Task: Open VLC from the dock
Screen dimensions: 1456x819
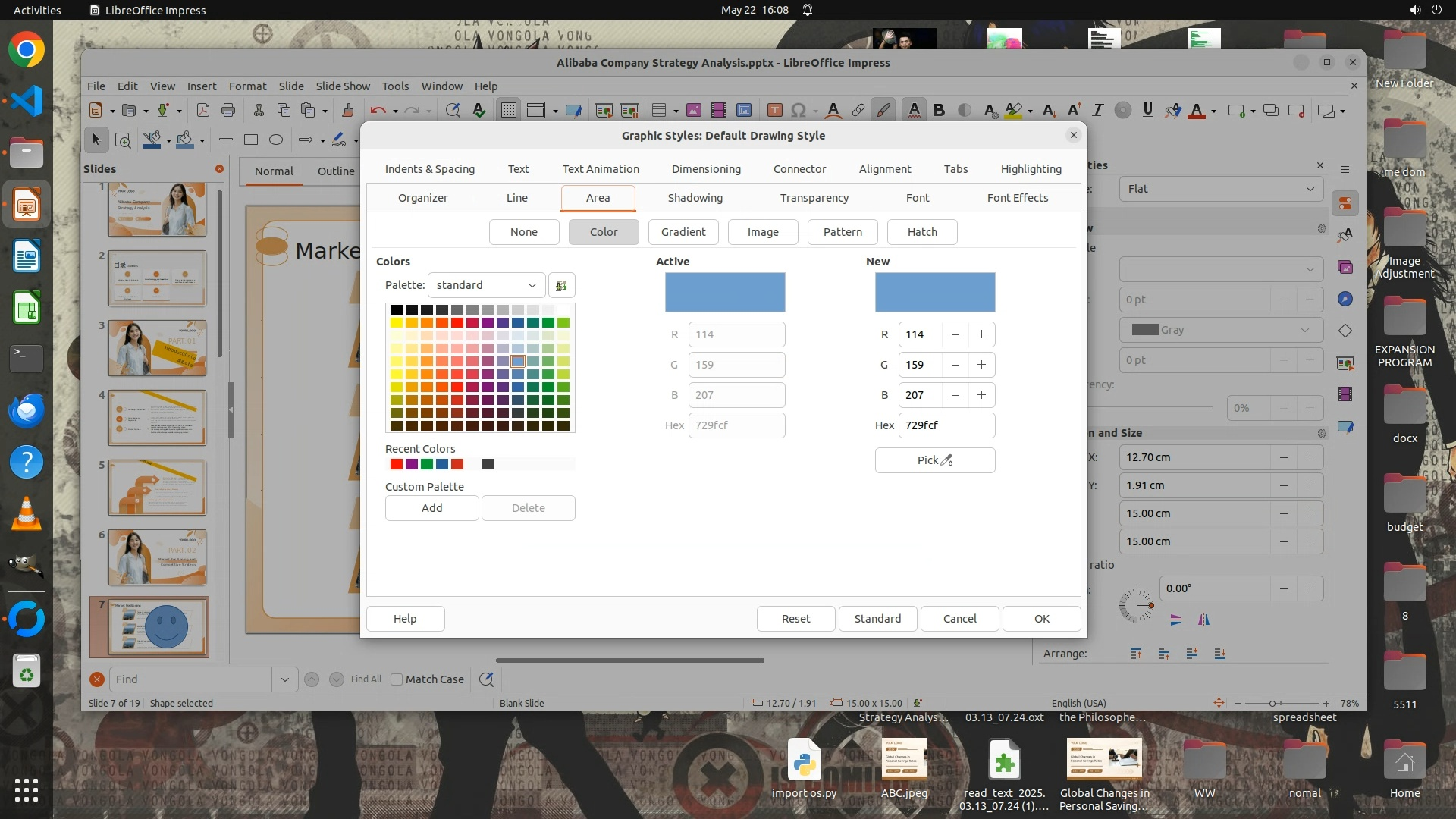Action: click(27, 514)
